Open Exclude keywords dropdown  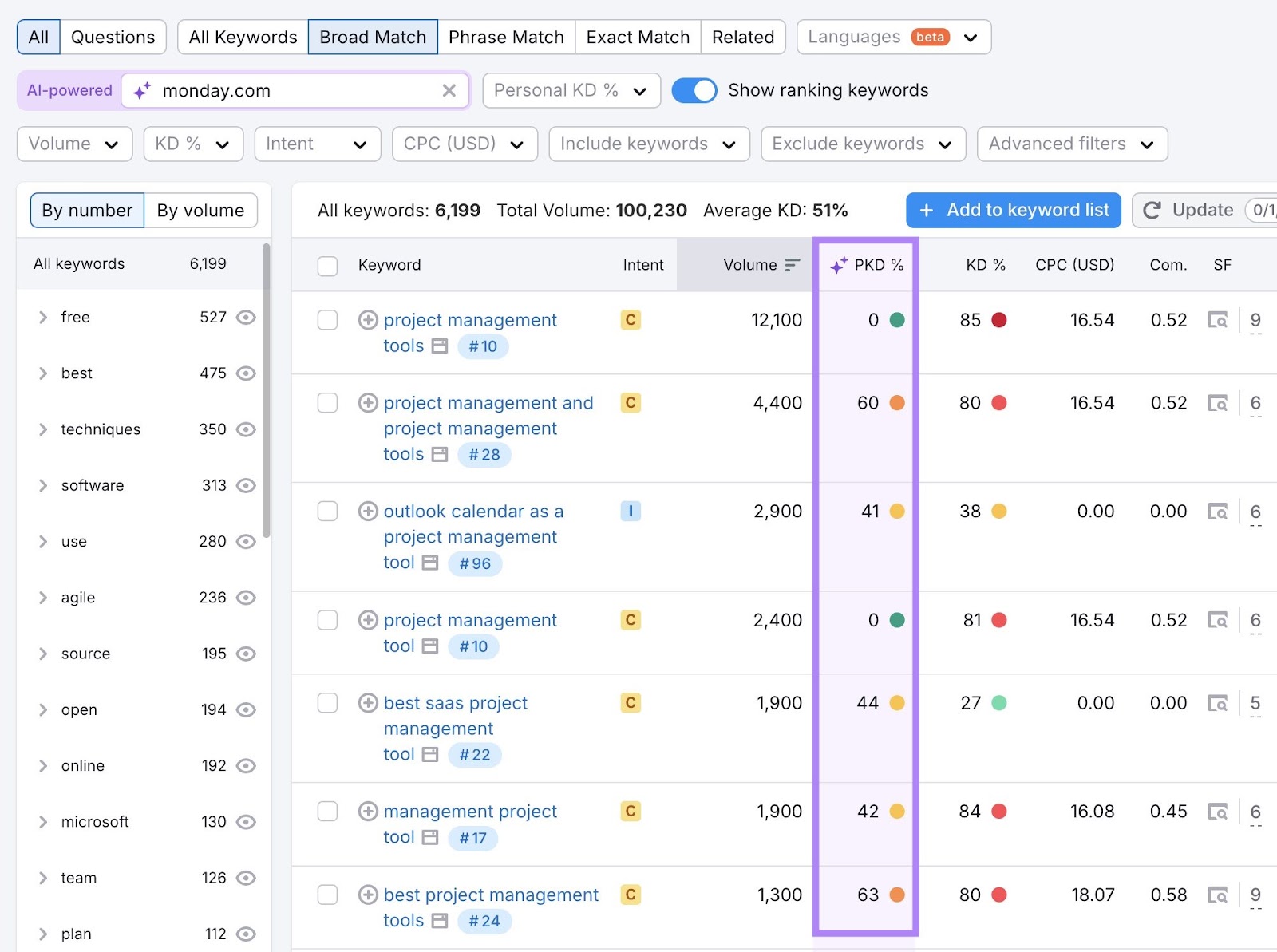(863, 144)
